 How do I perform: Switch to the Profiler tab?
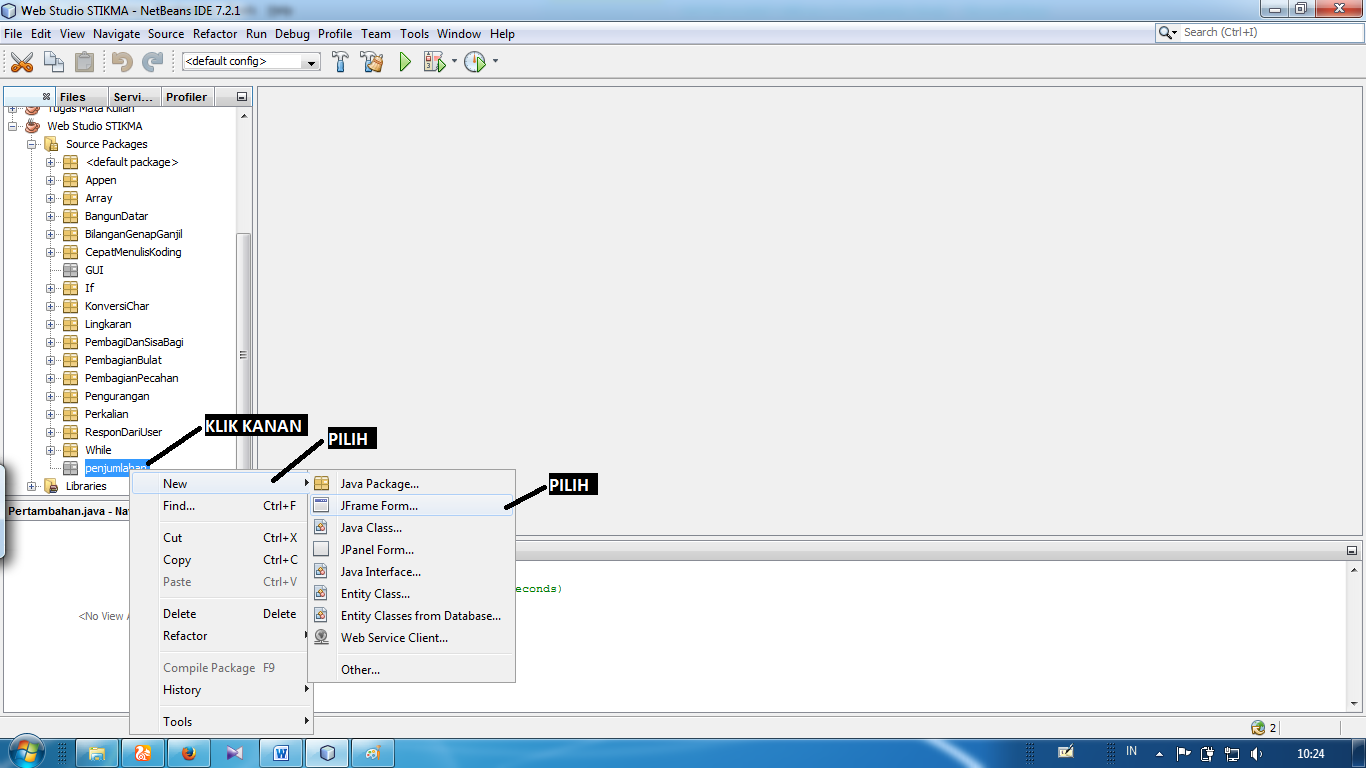pos(186,96)
